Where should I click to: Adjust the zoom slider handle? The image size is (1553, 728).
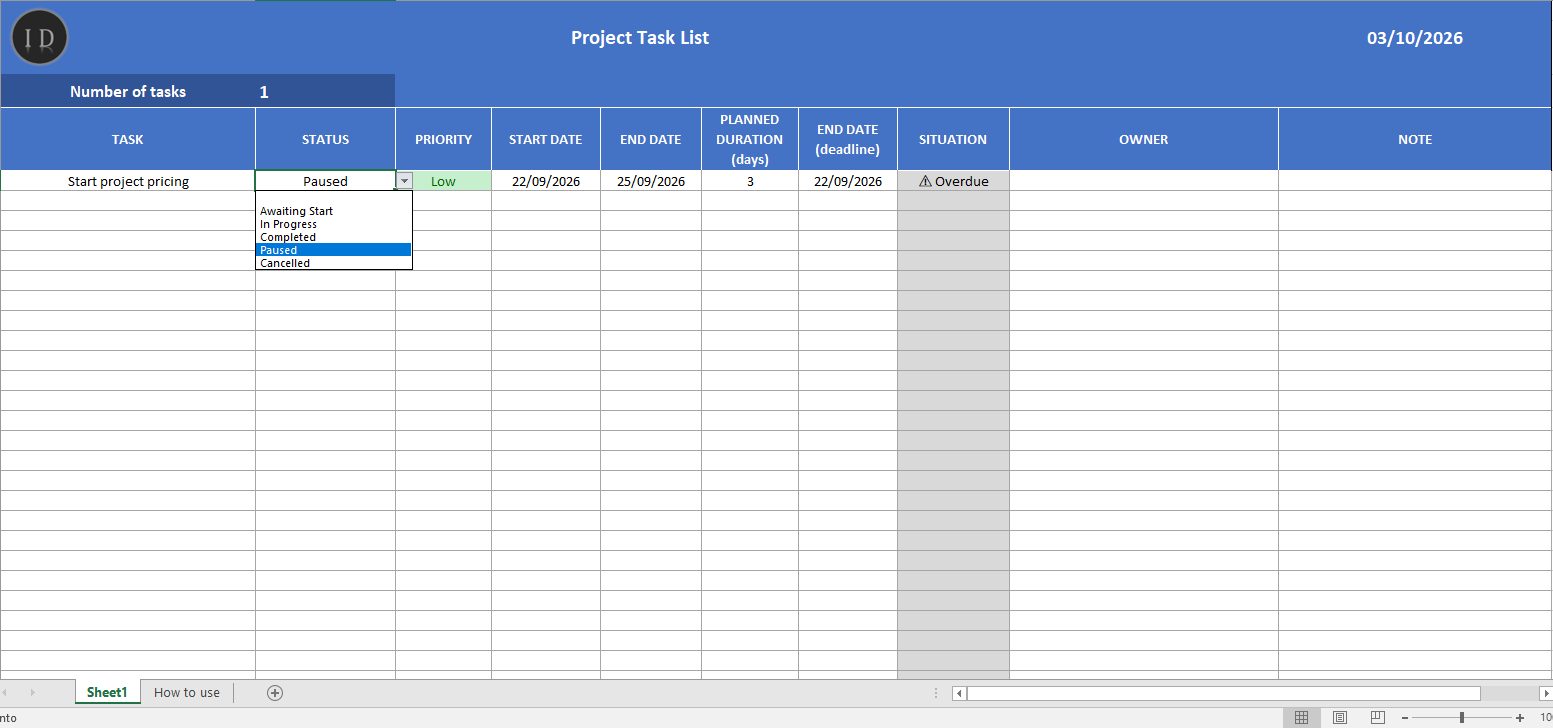(1462, 717)
